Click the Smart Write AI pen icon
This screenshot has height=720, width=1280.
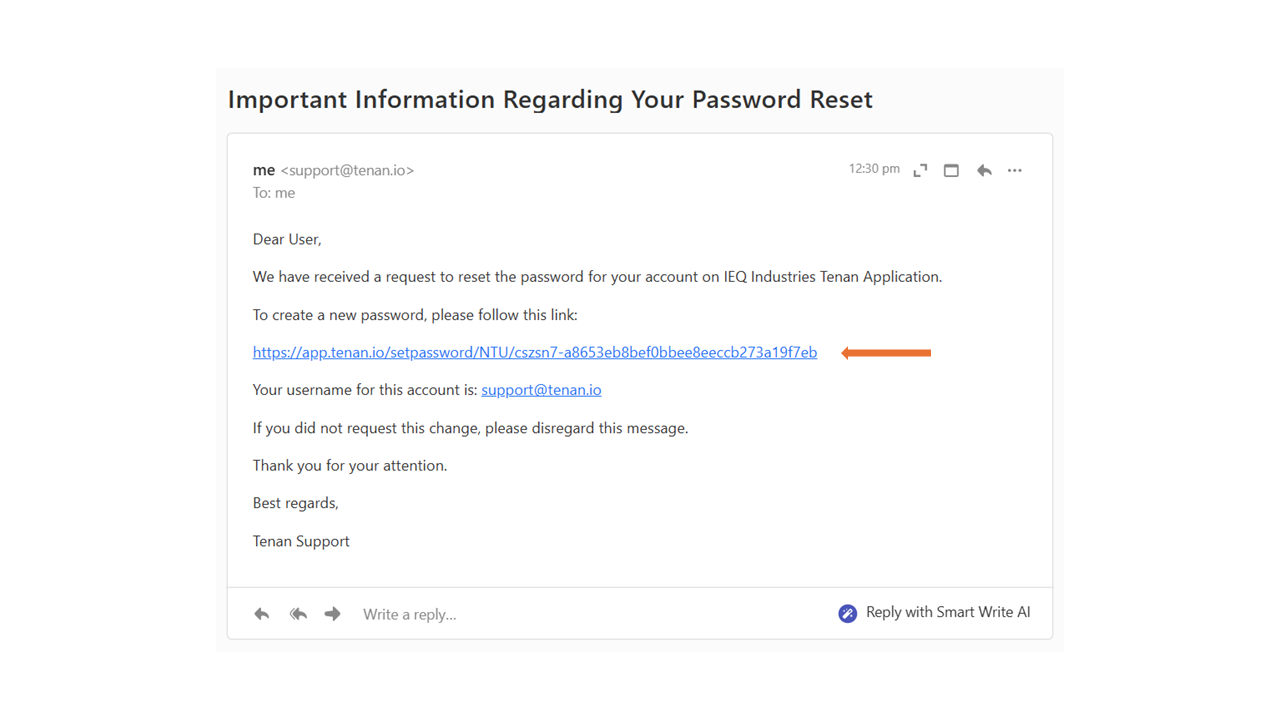(x=847, y=613)
